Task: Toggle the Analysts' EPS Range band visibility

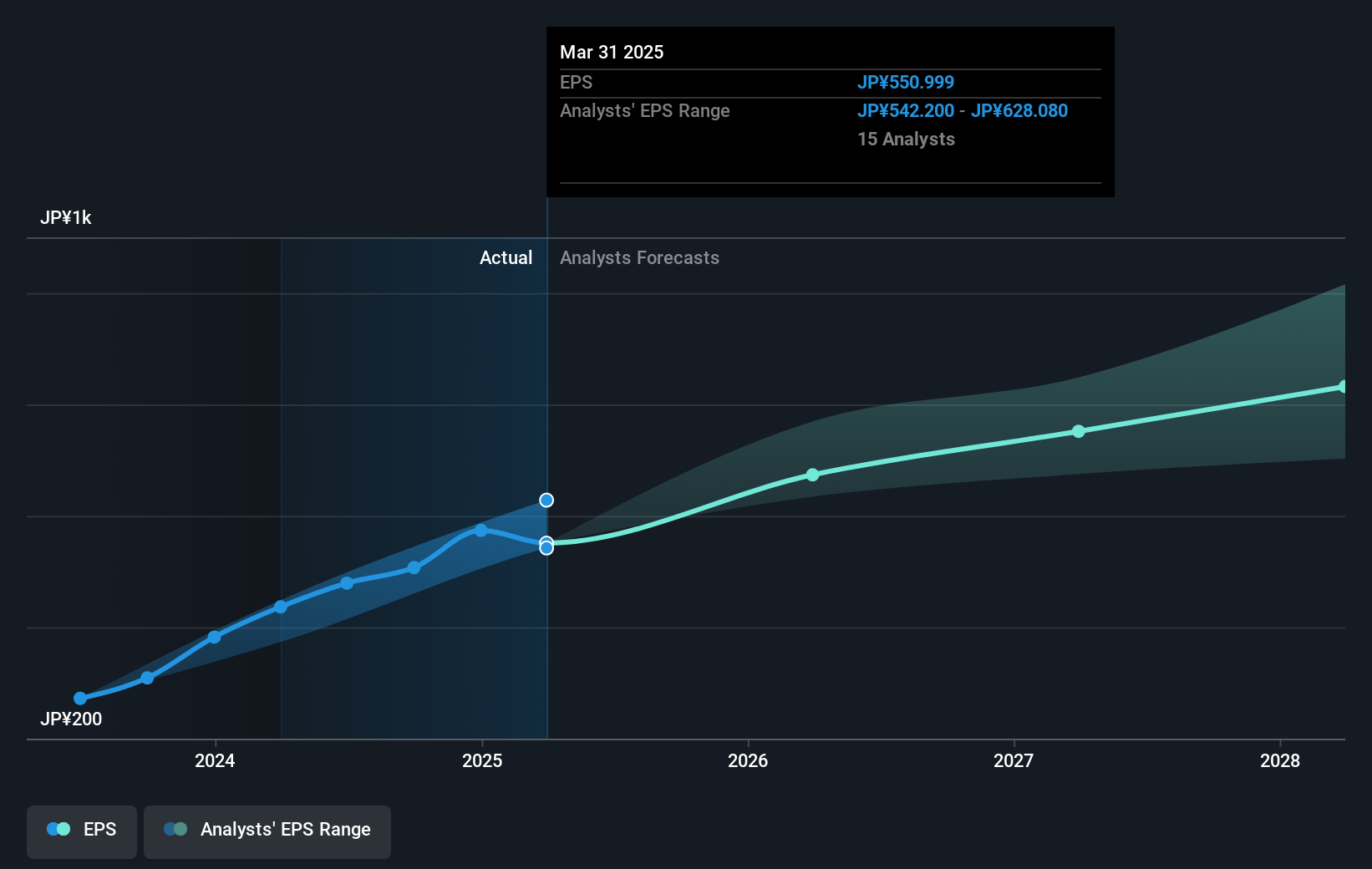Action: 267,831
